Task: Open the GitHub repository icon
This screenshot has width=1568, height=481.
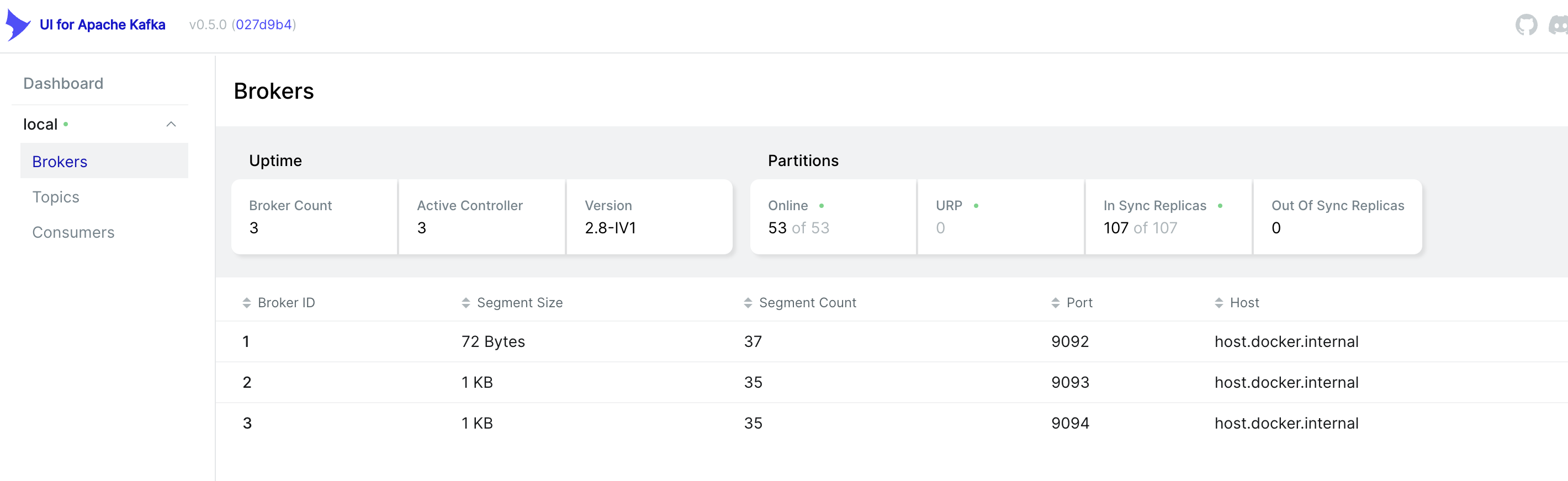Action: [x=1527, y=25]
